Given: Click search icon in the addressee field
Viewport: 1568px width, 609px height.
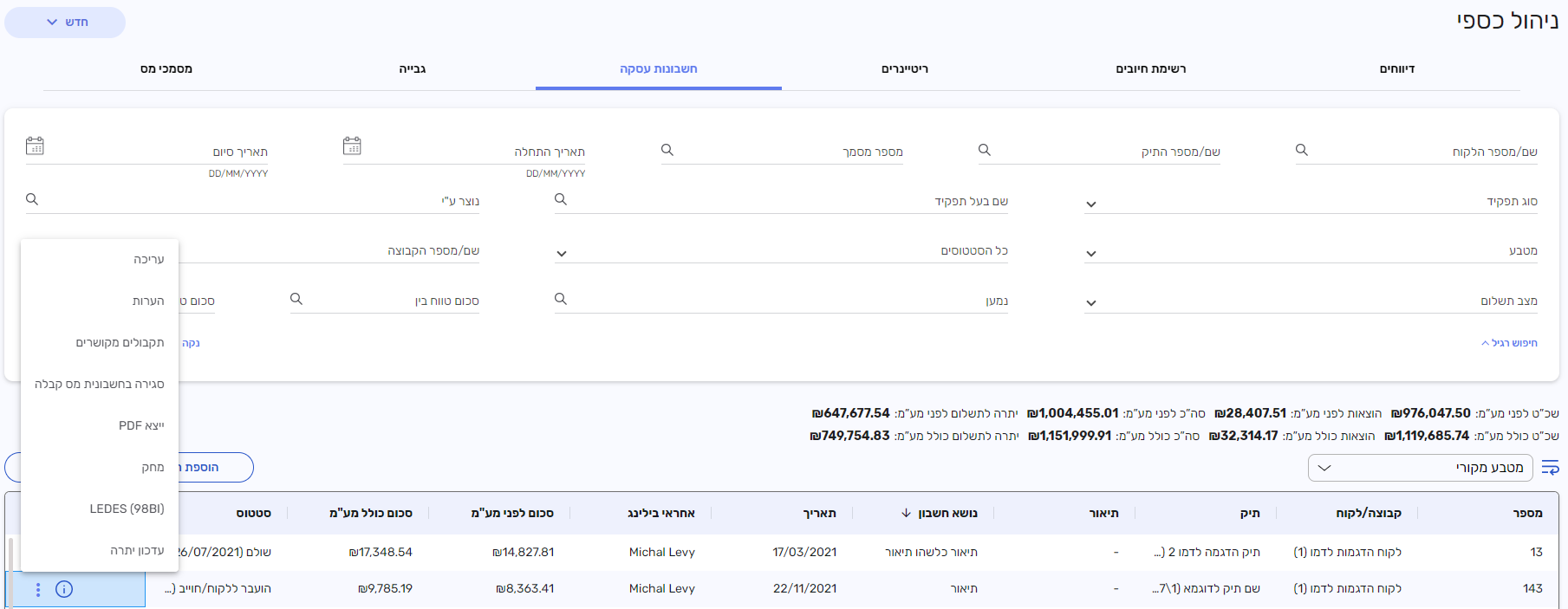Looking at the screenshot, I should 561,299.
